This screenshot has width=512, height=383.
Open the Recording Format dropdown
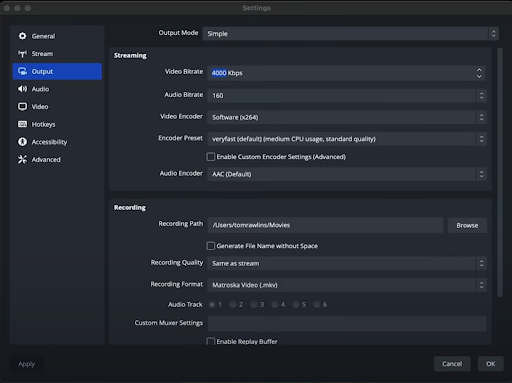pos(347,285)
